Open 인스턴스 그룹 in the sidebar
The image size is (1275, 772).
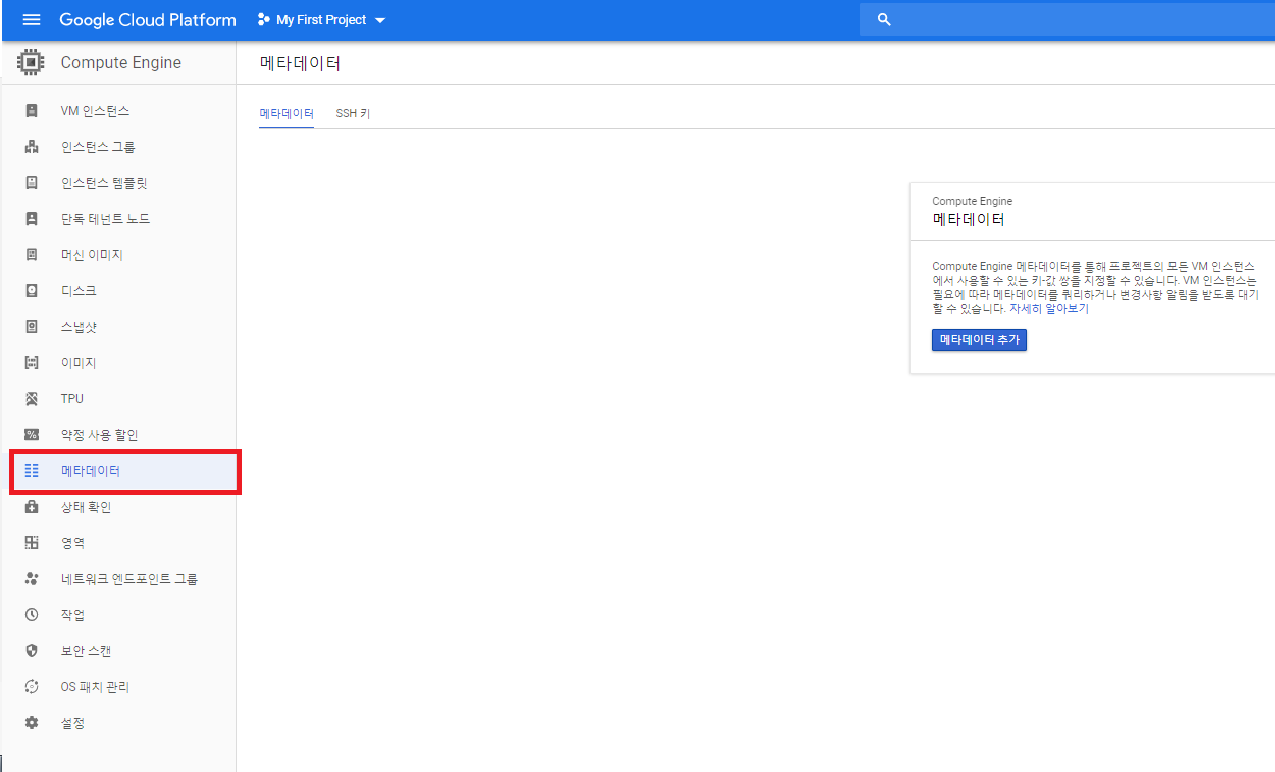tap(98, 147)
